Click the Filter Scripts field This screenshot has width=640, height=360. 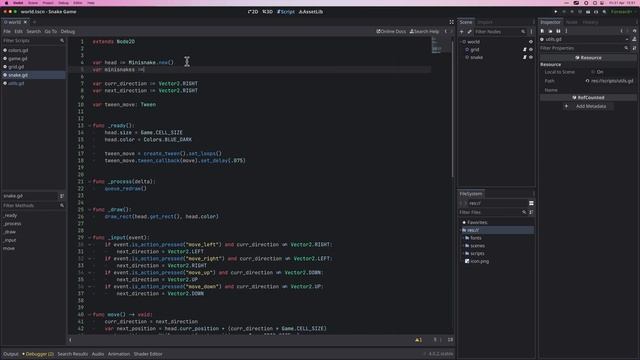pos(33,40)
